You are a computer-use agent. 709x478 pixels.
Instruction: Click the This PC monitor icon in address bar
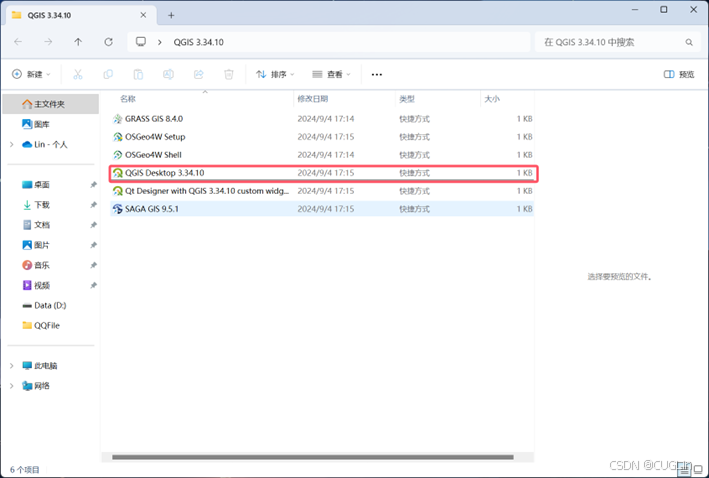(x=141, y=42)
